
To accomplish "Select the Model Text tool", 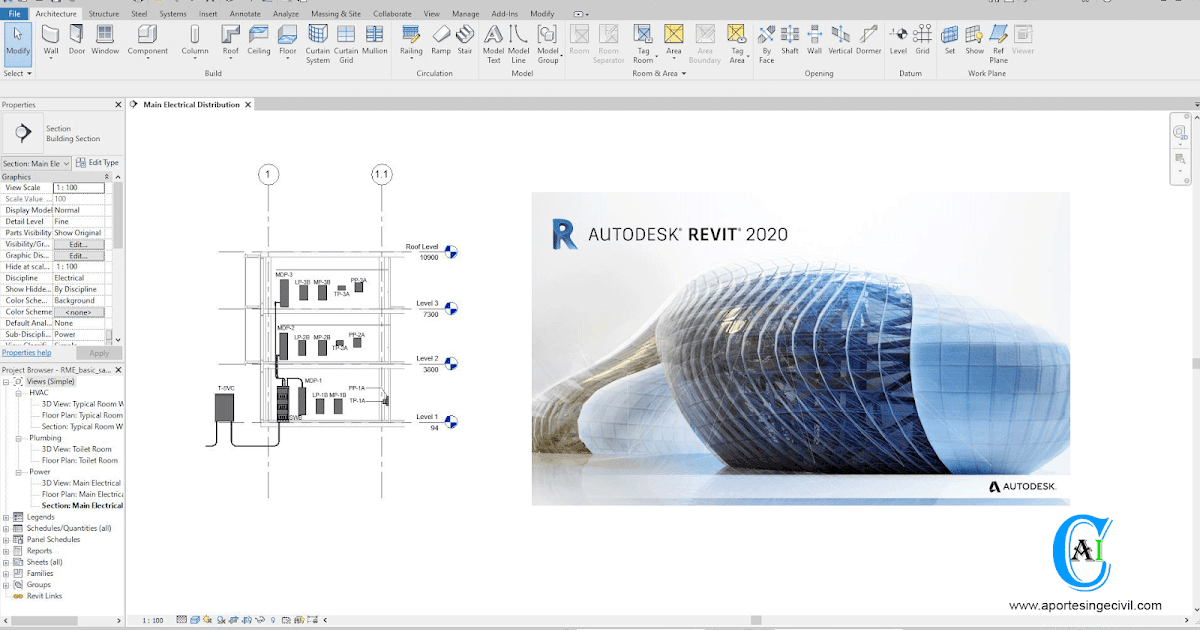I will click(493, 43).
